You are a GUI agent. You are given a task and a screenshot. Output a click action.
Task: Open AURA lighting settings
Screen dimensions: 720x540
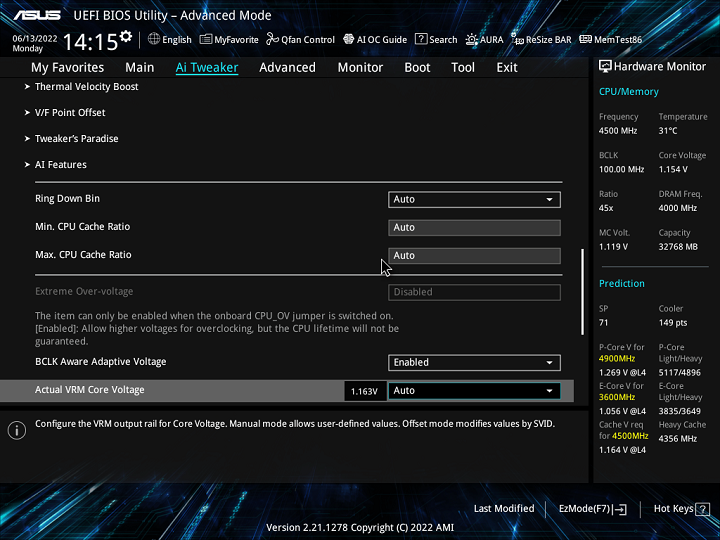coord(485,40)
